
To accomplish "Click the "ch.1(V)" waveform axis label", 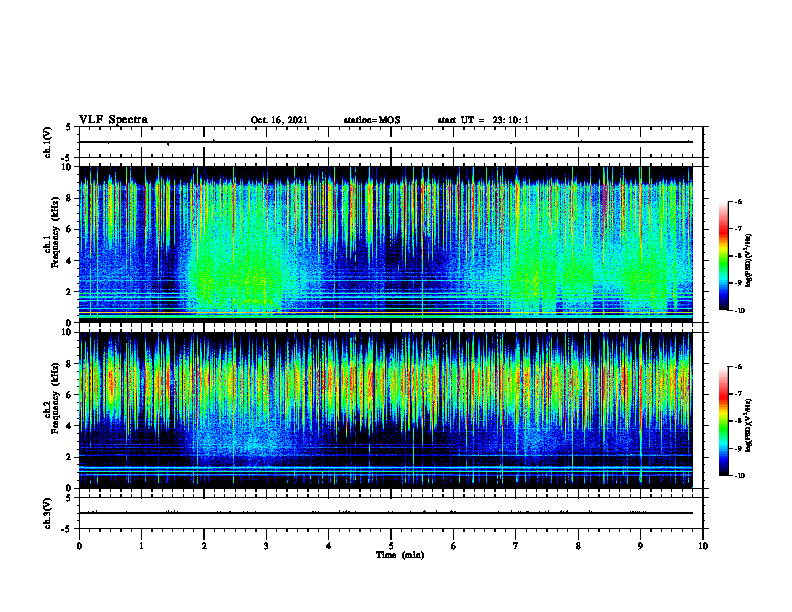I will [48, 142].
